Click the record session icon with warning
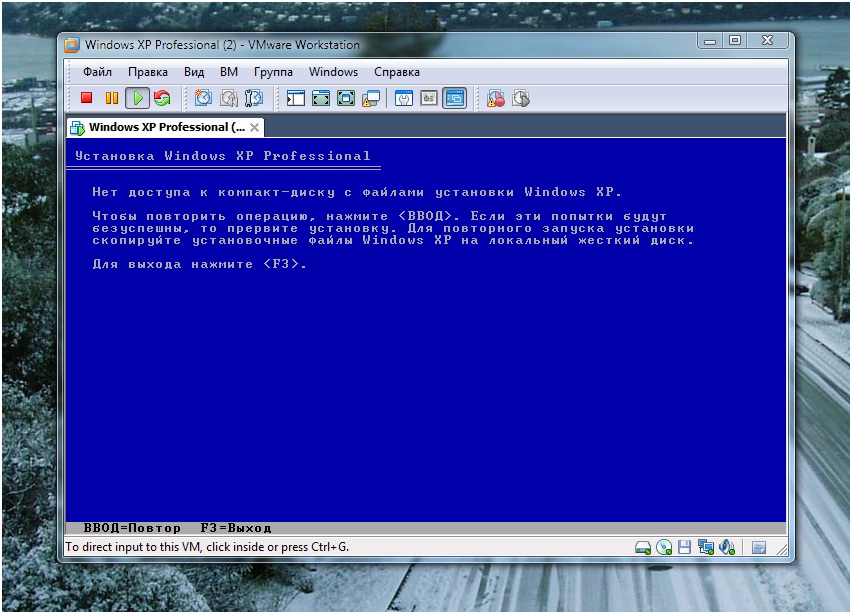The height and width of the screenshot is (614, 852). point(496,98)
